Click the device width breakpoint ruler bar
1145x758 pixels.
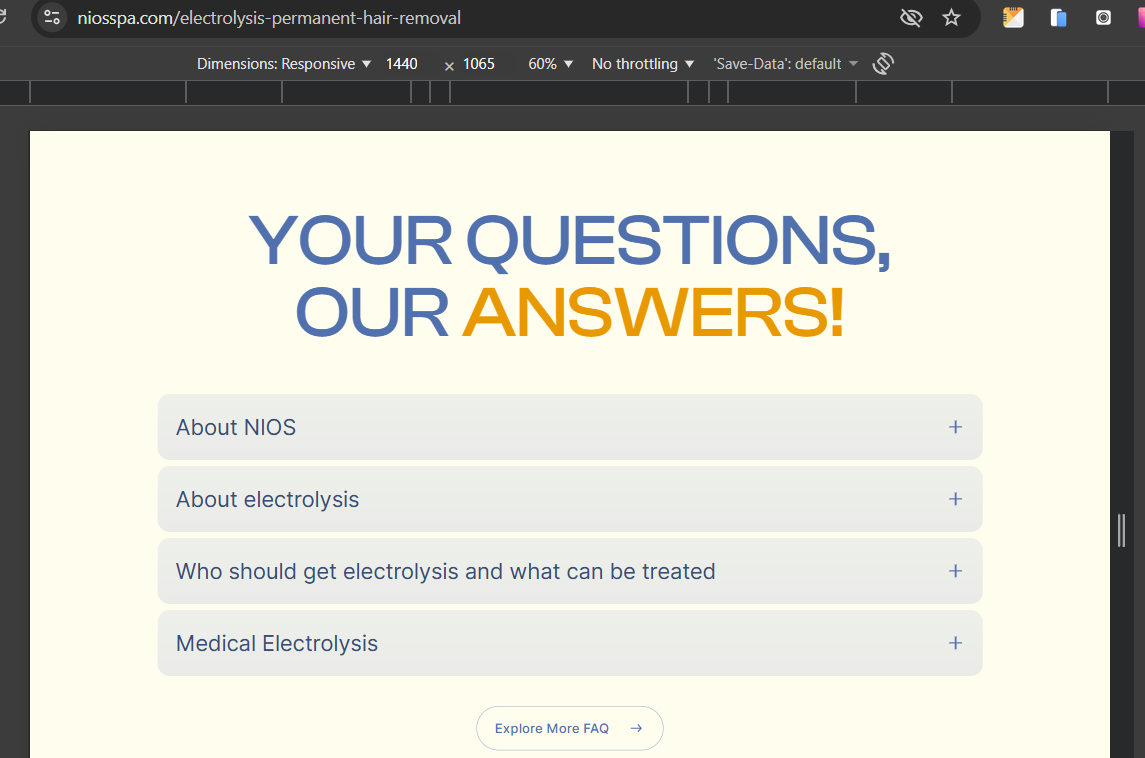click(572, 93)
